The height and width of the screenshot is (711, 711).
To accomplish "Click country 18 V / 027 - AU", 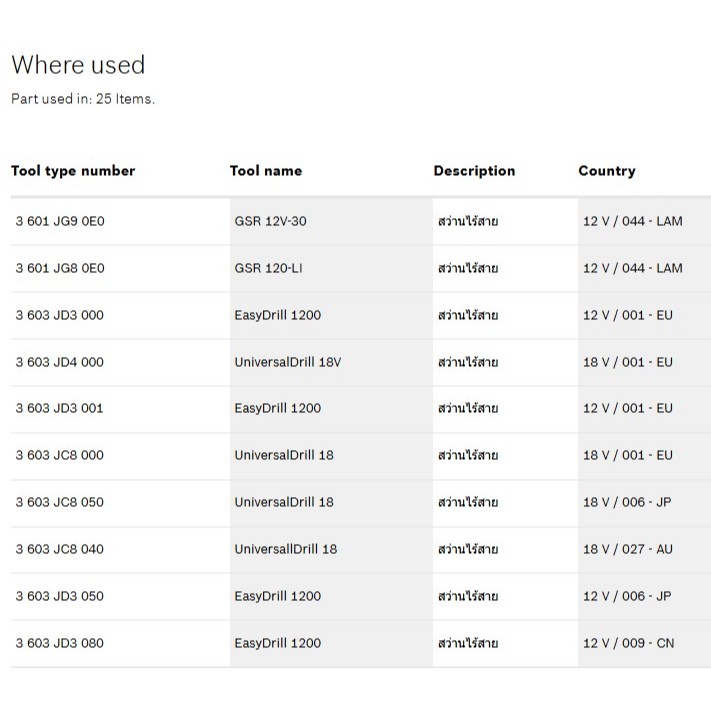I will tap(628, 549).
